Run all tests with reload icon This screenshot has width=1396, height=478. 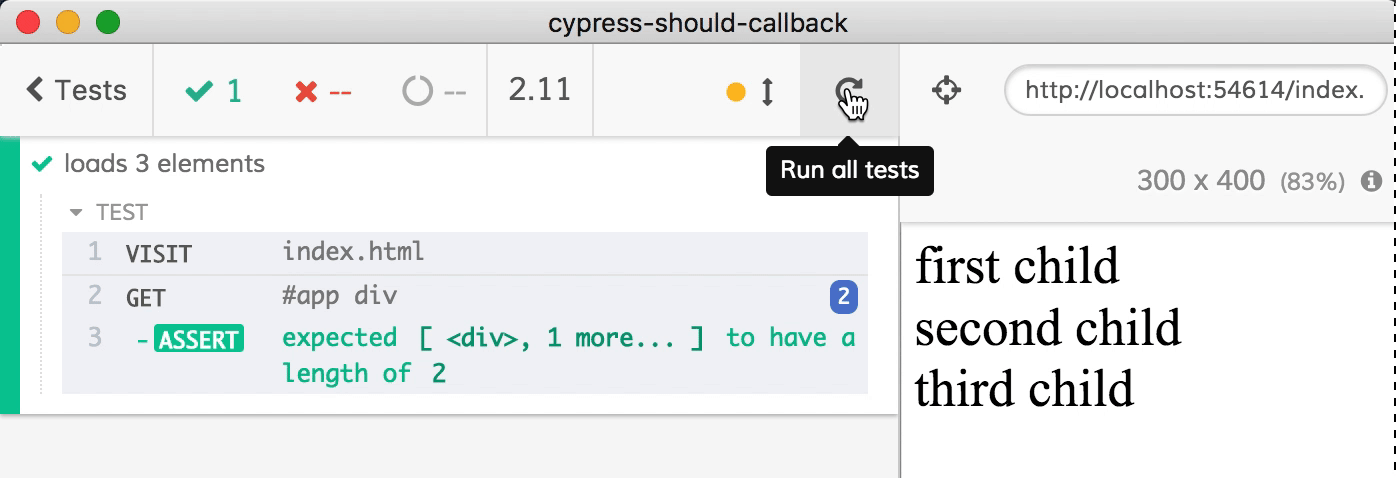tap(849, 91)
